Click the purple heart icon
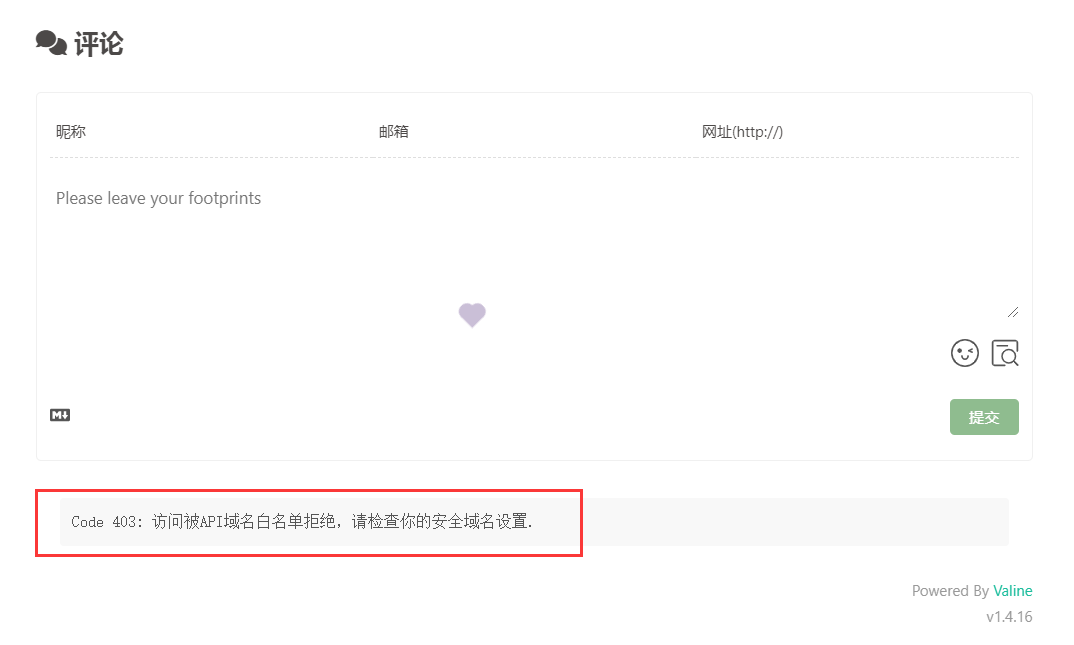Viewport: 1074px width, 645px height. click(472, 315)
